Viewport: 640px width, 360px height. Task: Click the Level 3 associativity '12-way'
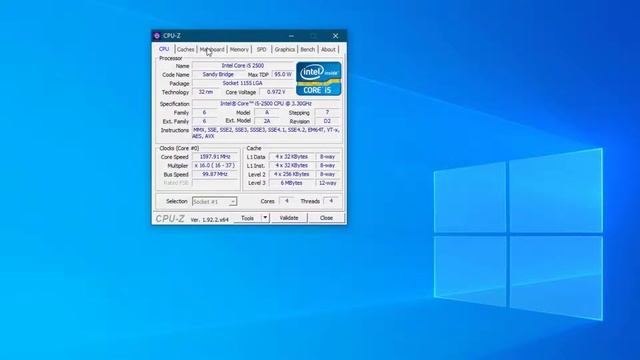point(328,183)
